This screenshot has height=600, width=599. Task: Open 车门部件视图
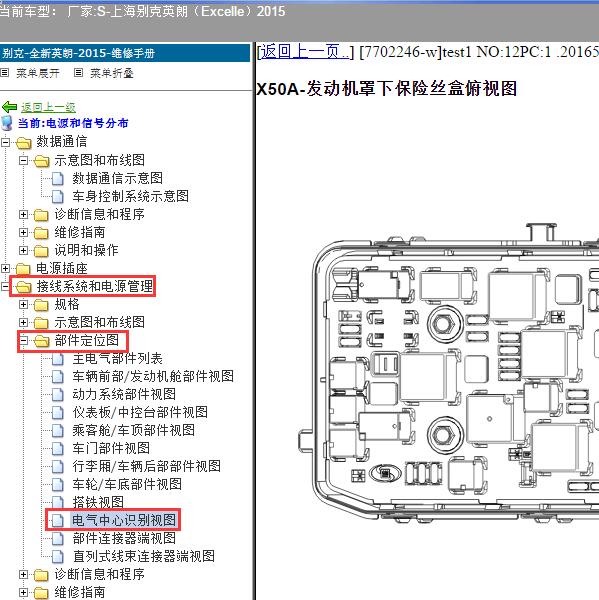[111, 448]
